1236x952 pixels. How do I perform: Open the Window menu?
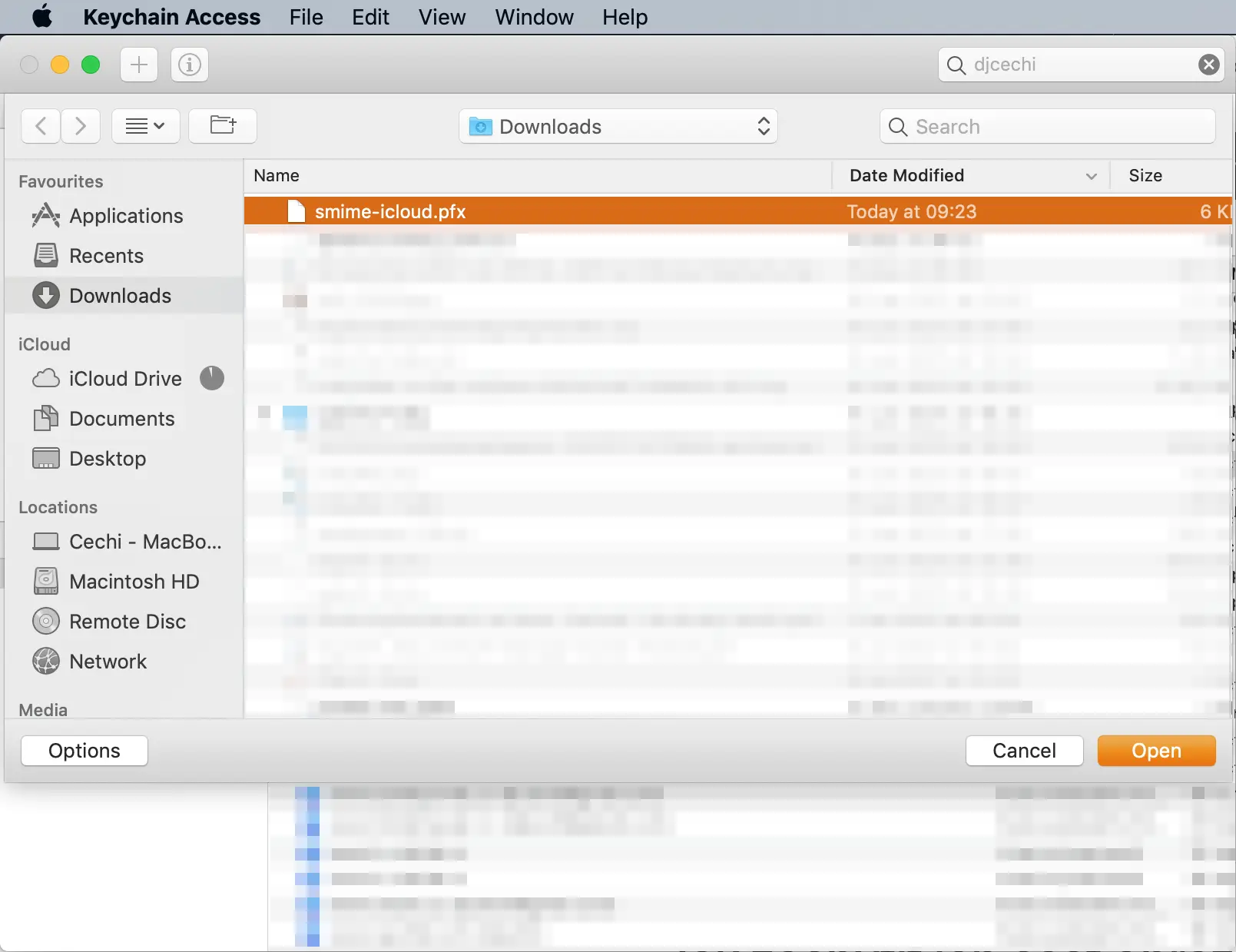(534, 17)
